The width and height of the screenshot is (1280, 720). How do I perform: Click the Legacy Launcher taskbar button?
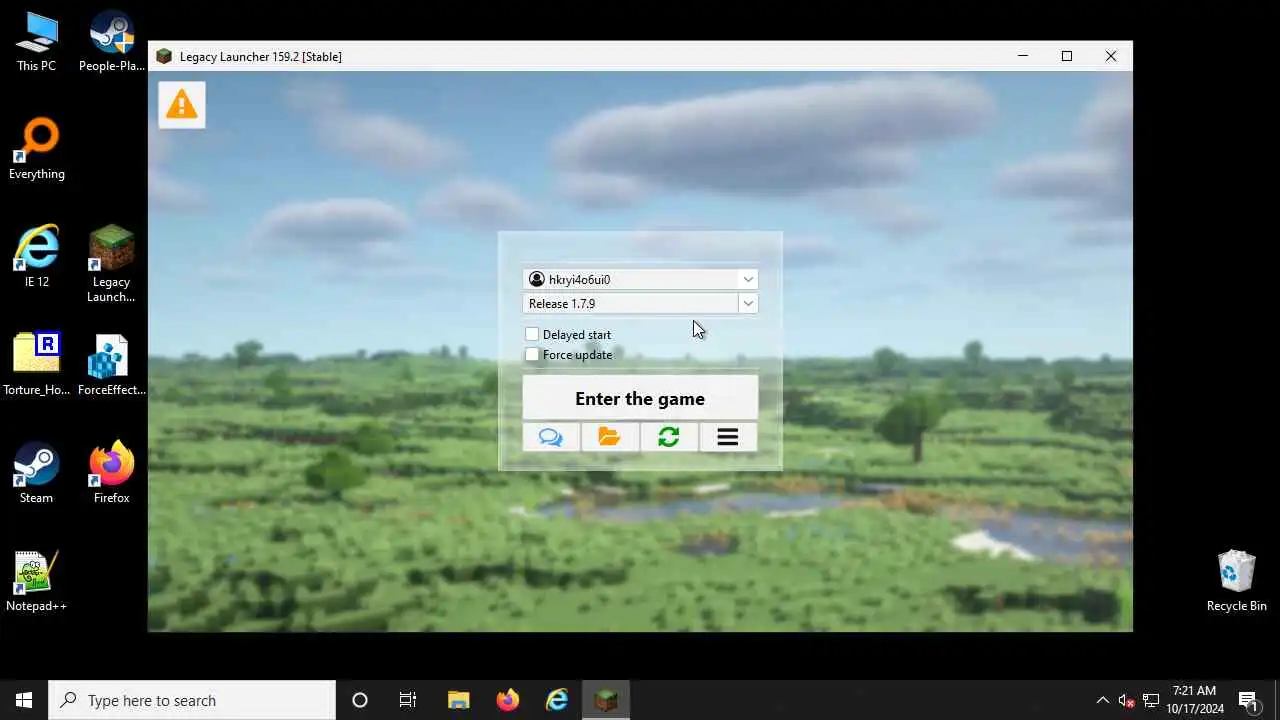coord(606,700)
